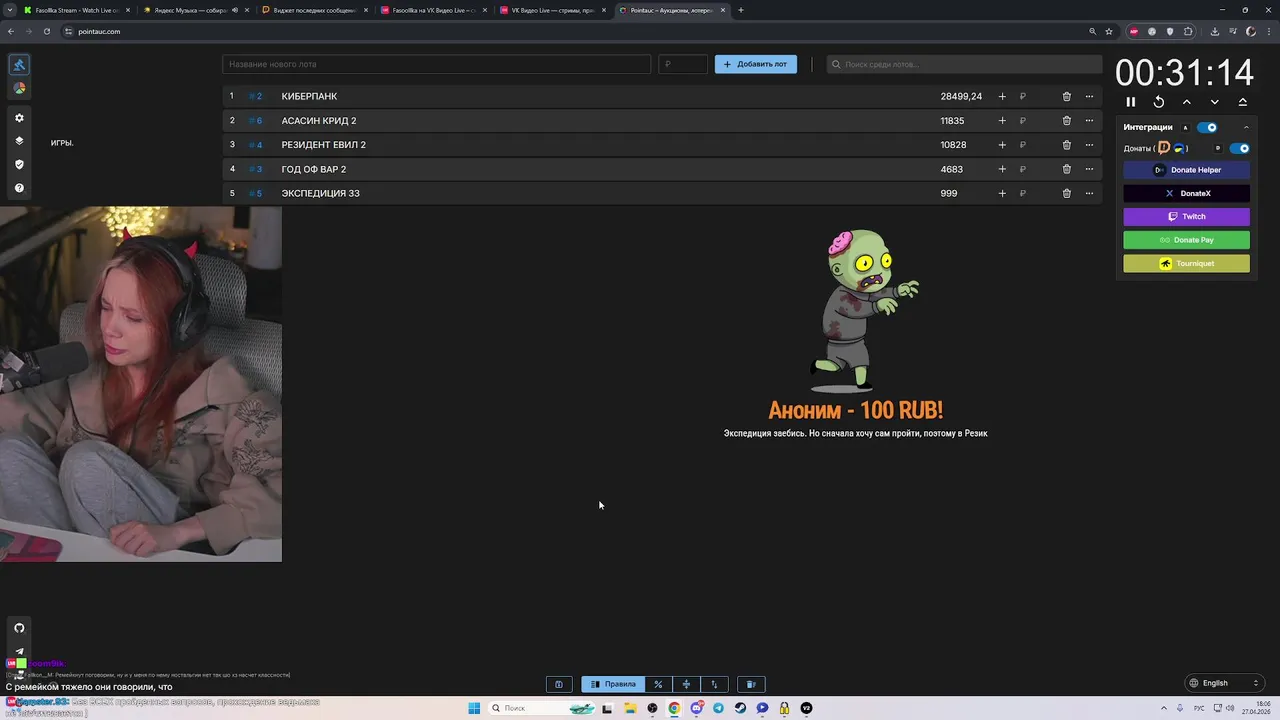This screenshot has width=1280, height=720.
Task: Click the save icon button in bottom toolbar
Action: point(559,684)
